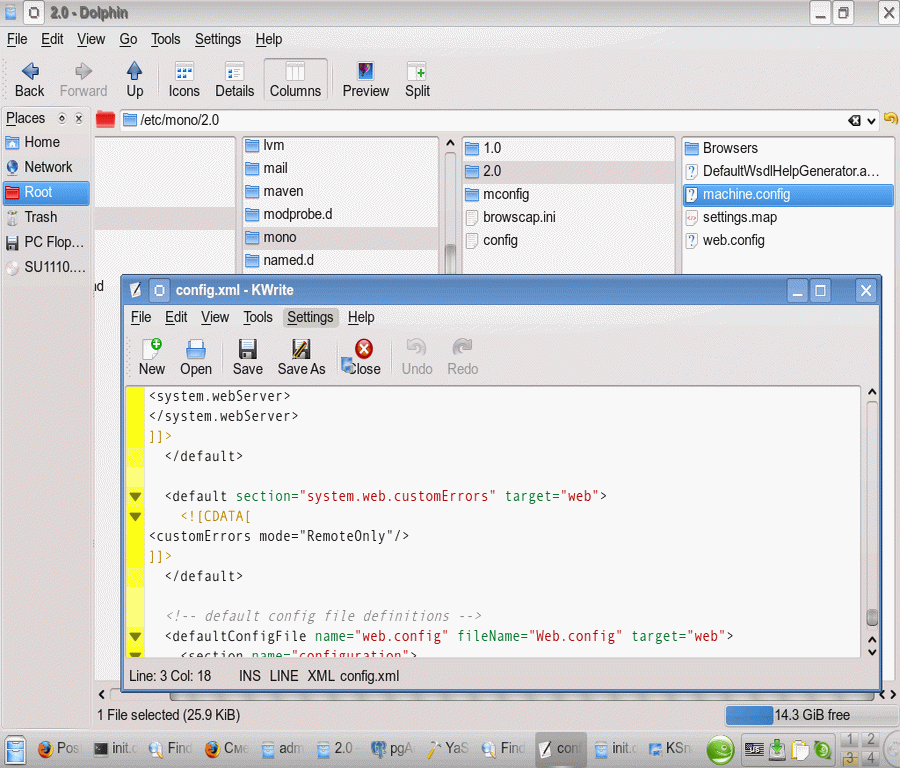900x768 pixels.
Task: Close the document via KWrite toolbar
Action: (363, 358)
